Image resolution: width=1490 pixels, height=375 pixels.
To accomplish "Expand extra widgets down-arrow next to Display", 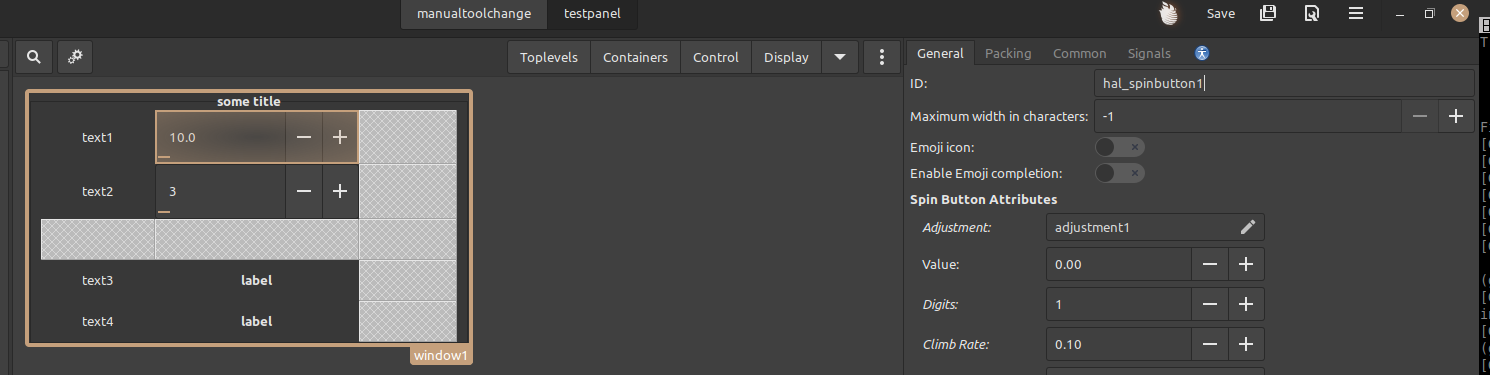I will (x=839, y=57).
